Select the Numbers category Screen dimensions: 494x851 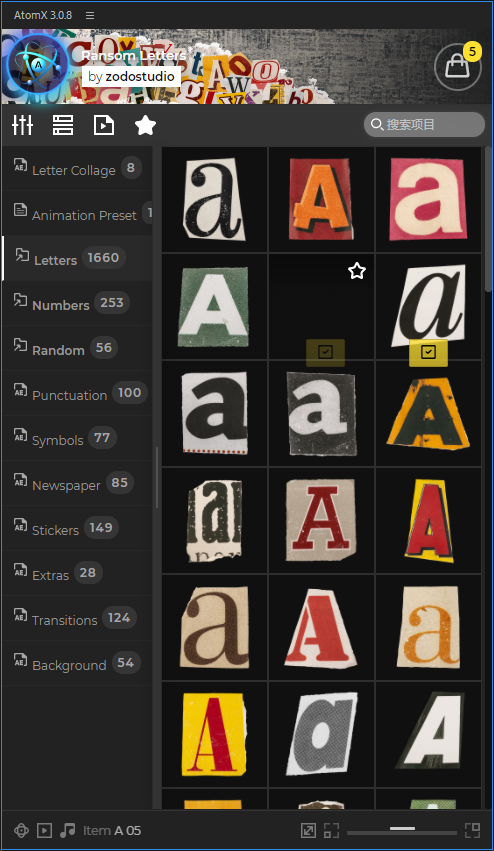(x=77, y=303)
